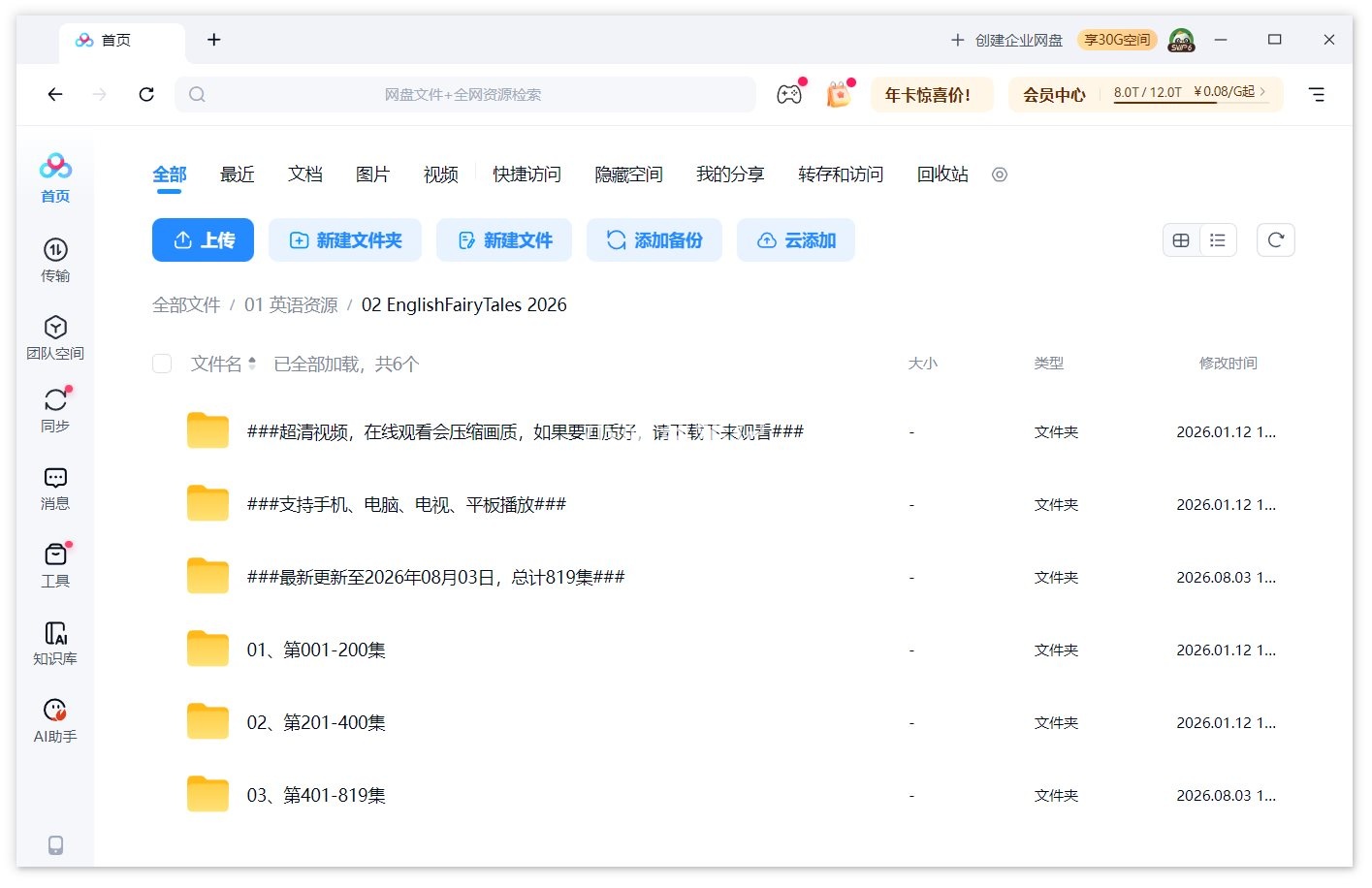This screenshot has width=1372, height=888.
Task: Open the 我的分享 tab
Action: coord(730,174)
